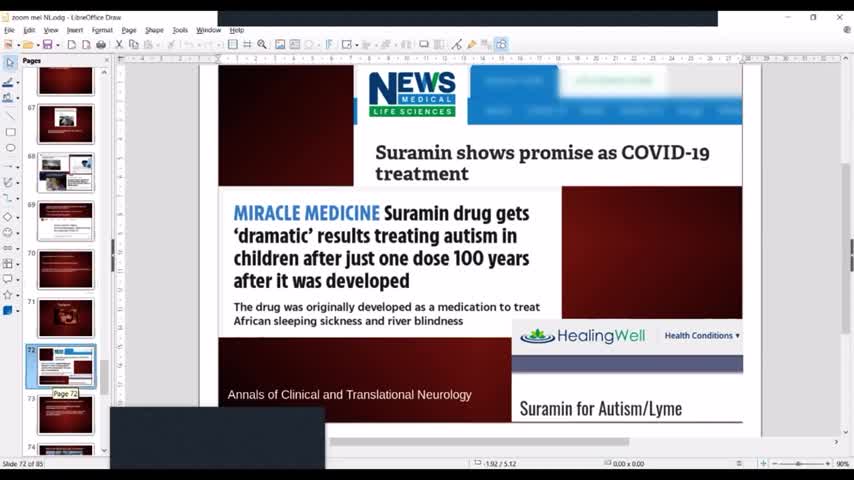
Task: Click the Line Color tool
Action: pos(8,82)
